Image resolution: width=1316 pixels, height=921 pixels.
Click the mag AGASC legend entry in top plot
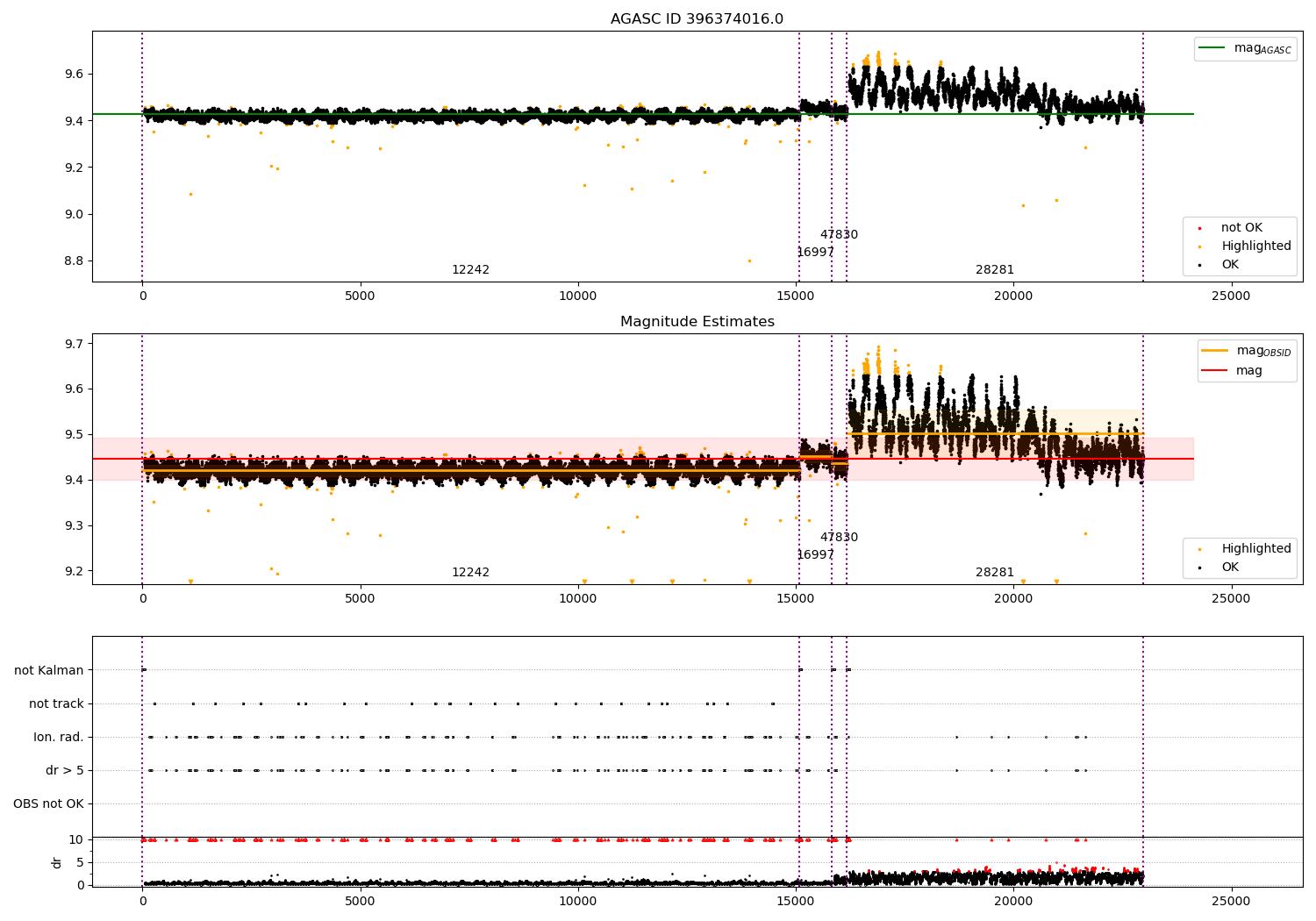tap(1245, 48)
